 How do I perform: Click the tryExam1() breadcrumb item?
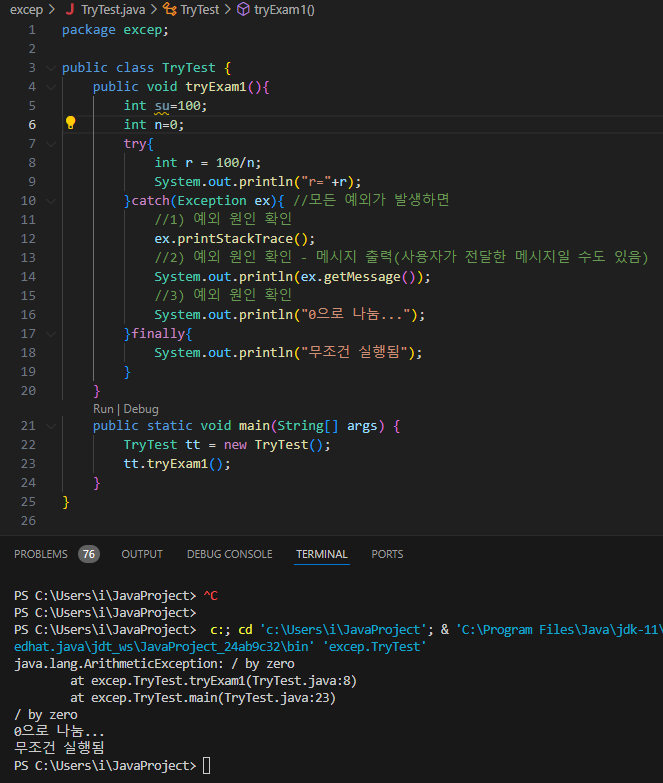[x=284, y=9]
